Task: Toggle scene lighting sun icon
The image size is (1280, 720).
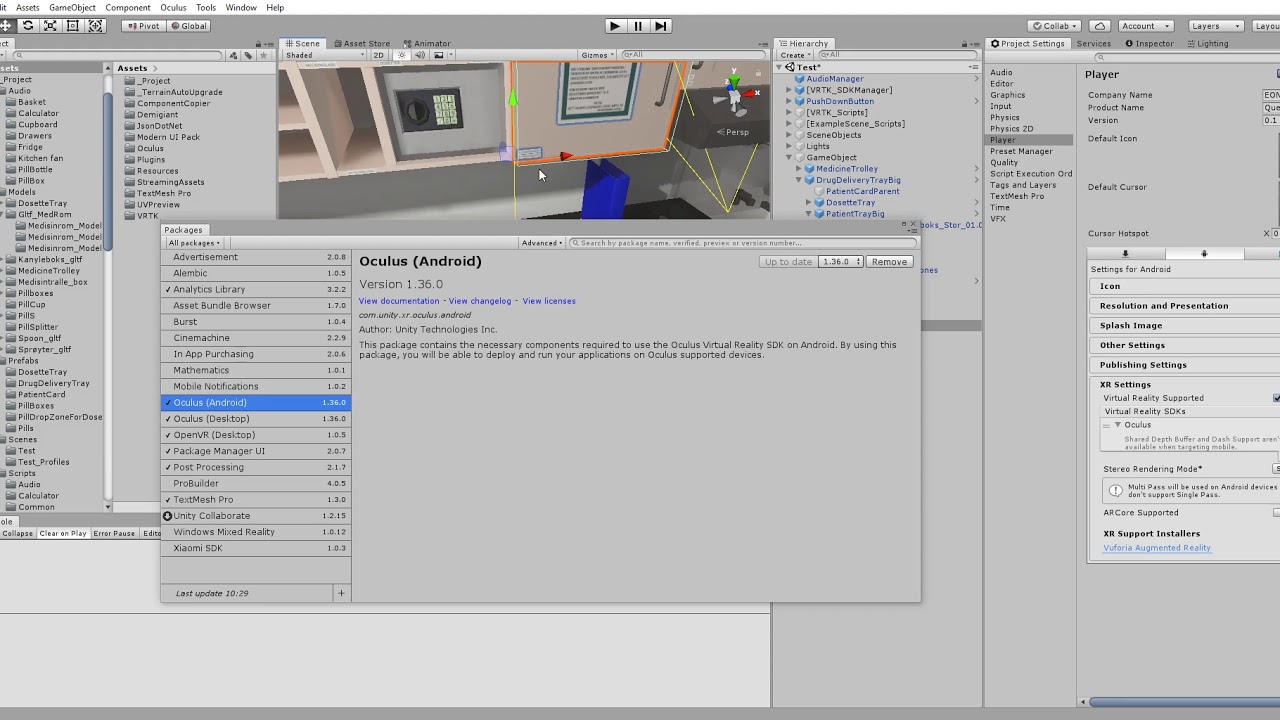Action: coord(401,55)
